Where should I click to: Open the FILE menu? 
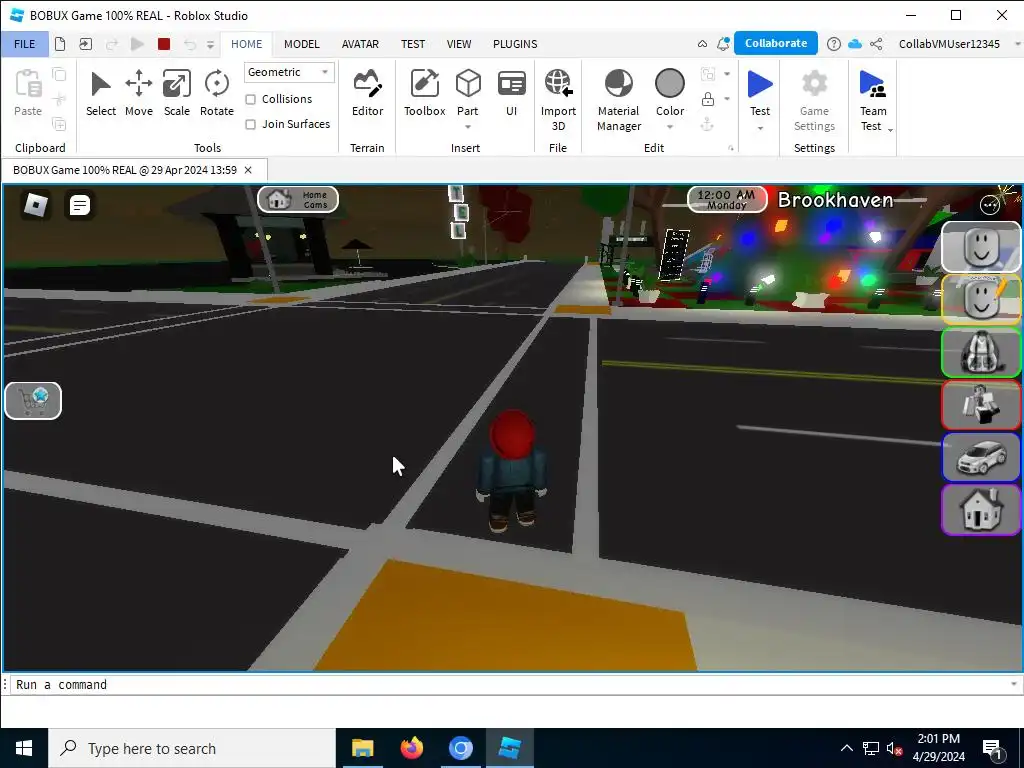25,44
